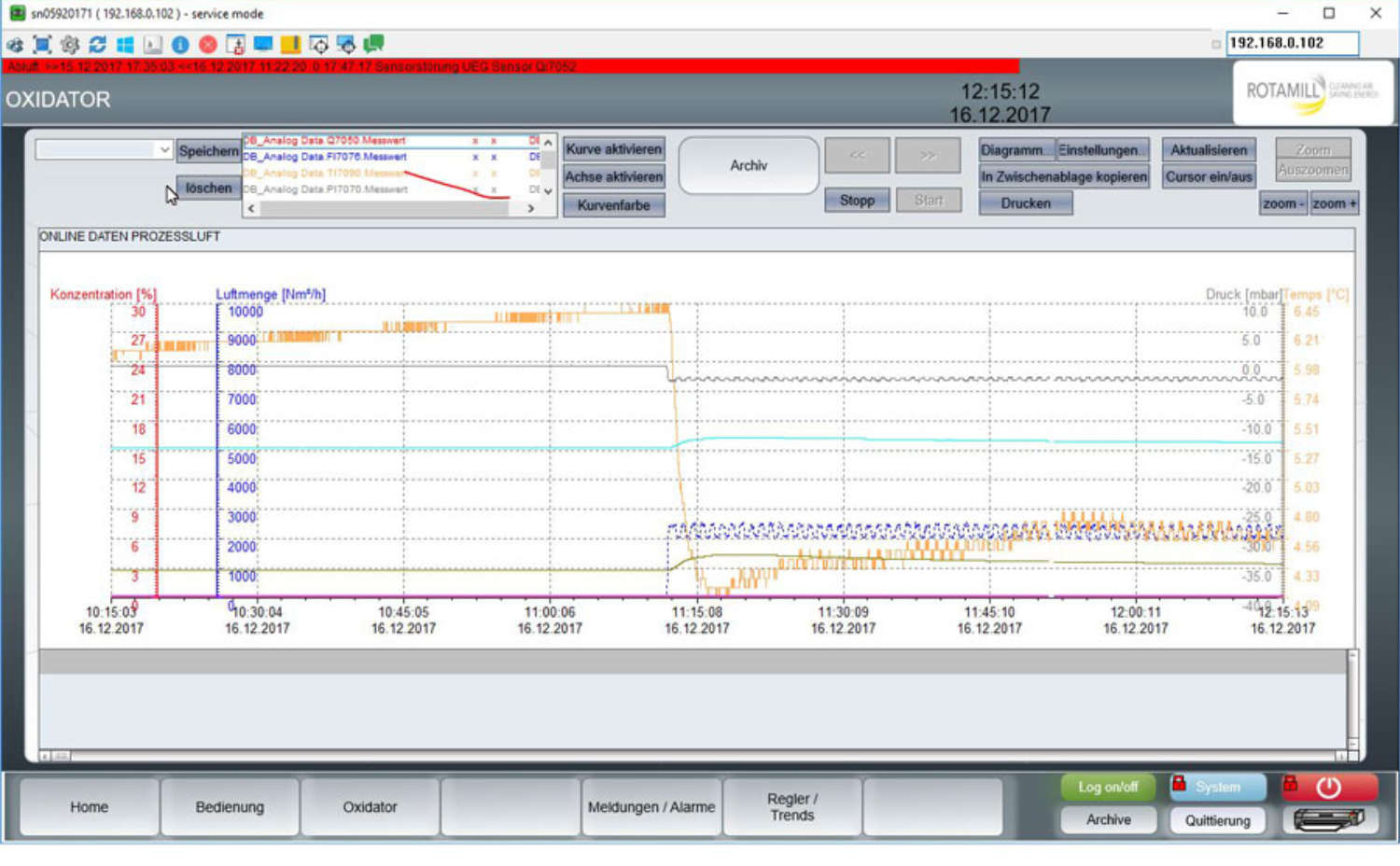Click the Windows logo toolbar icon
This screenshot has width=1400, height=866.
pos(125,44)
